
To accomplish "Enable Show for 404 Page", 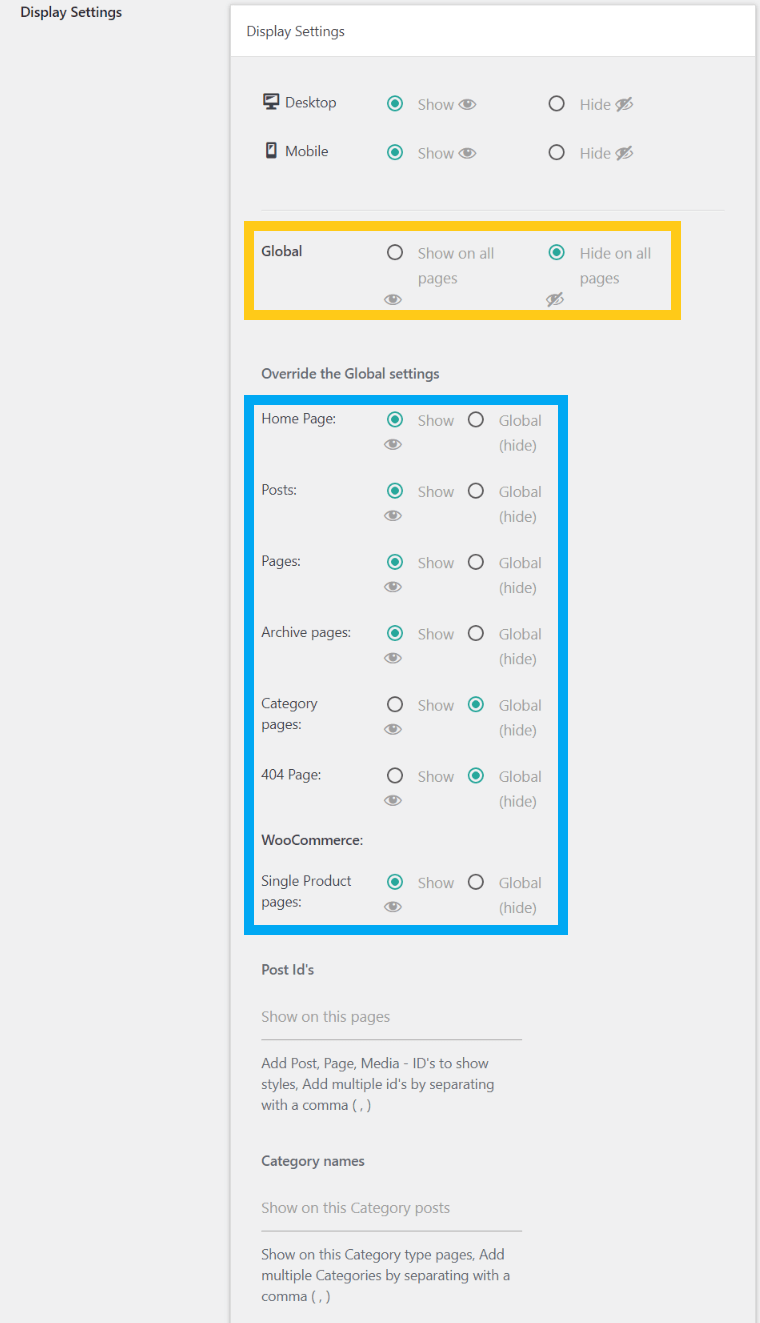I will tap(395, 776).
